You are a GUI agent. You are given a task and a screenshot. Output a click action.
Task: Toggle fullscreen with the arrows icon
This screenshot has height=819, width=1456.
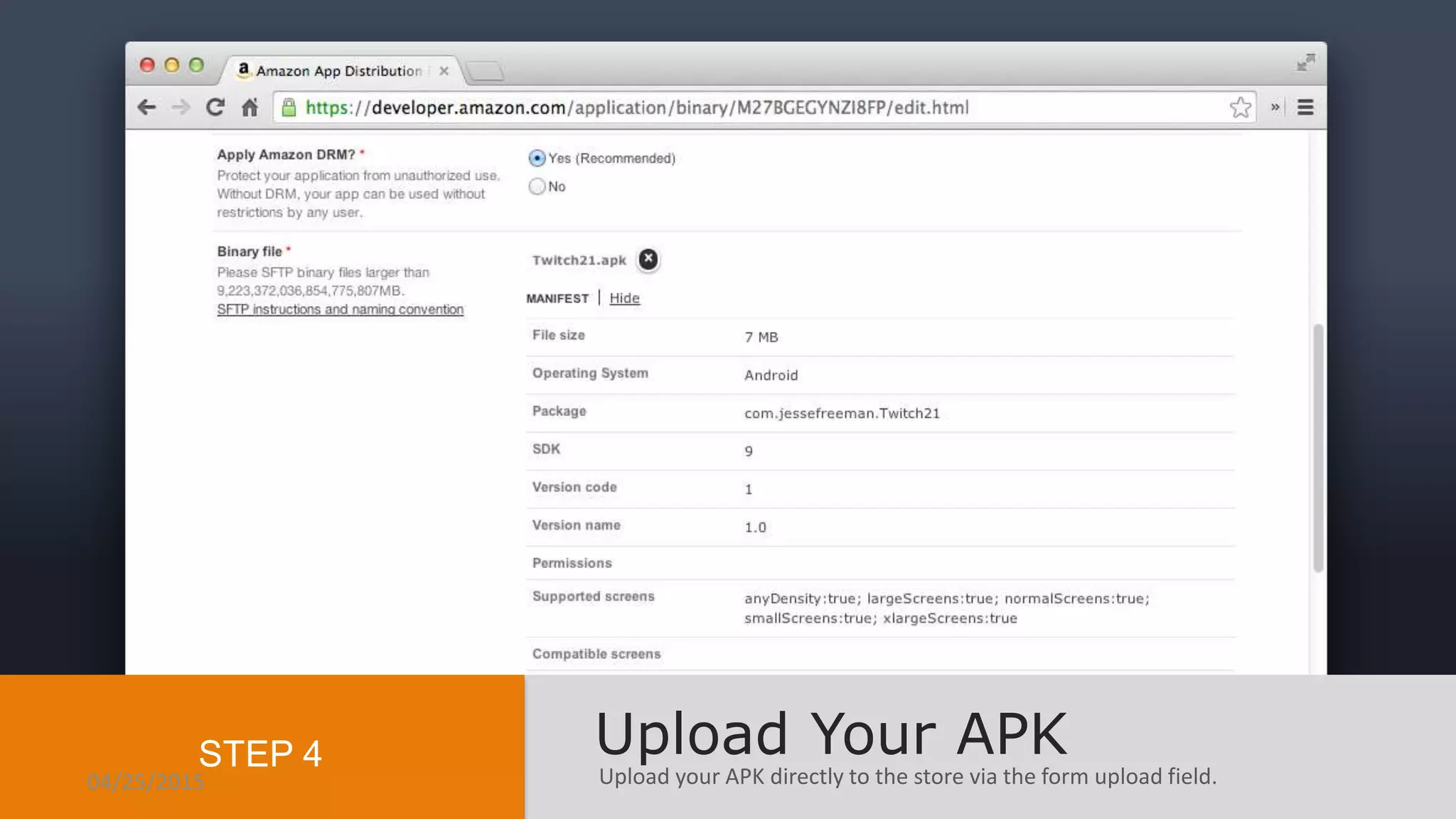point(1305,63)
